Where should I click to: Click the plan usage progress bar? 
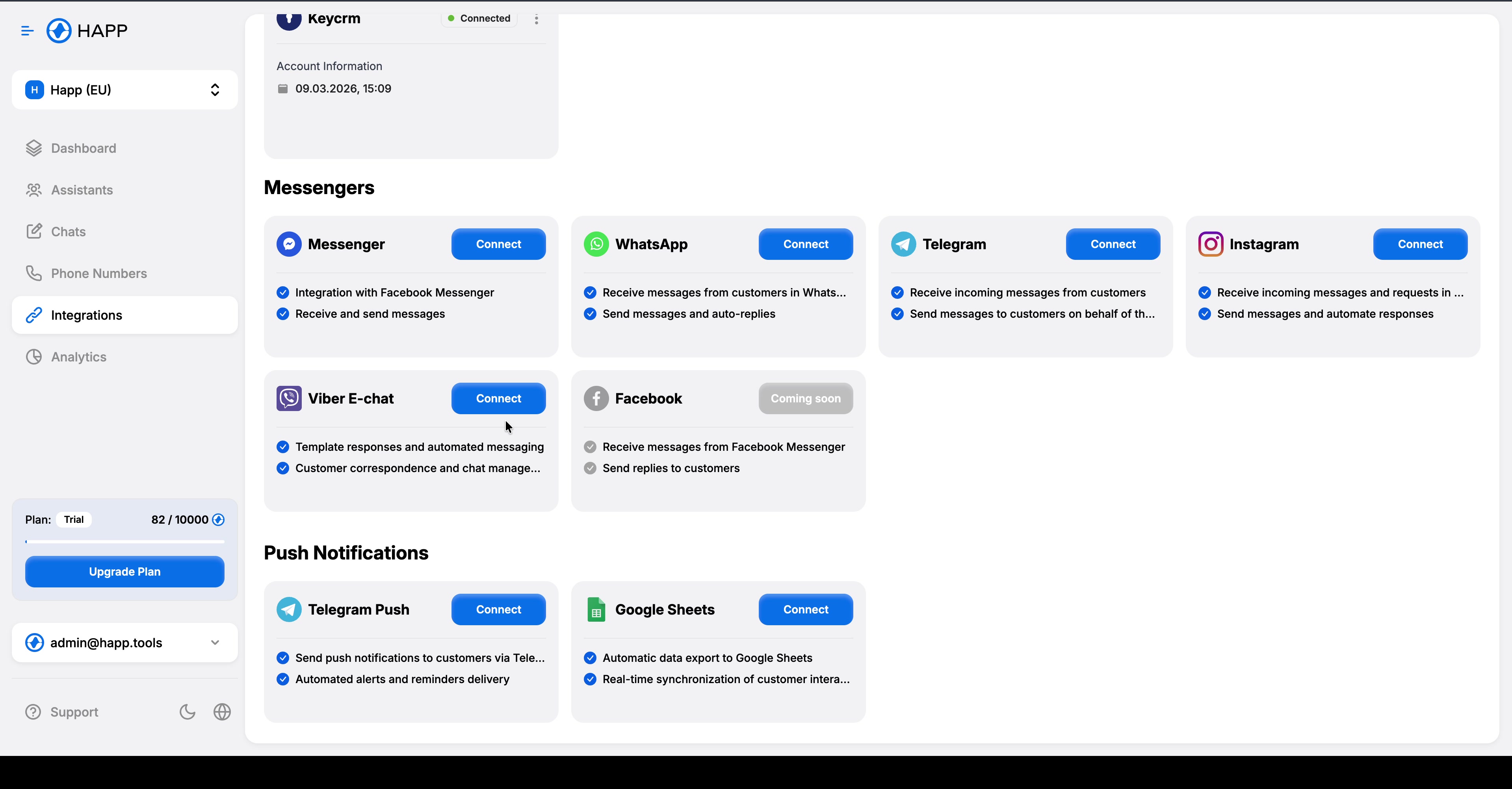124,541
